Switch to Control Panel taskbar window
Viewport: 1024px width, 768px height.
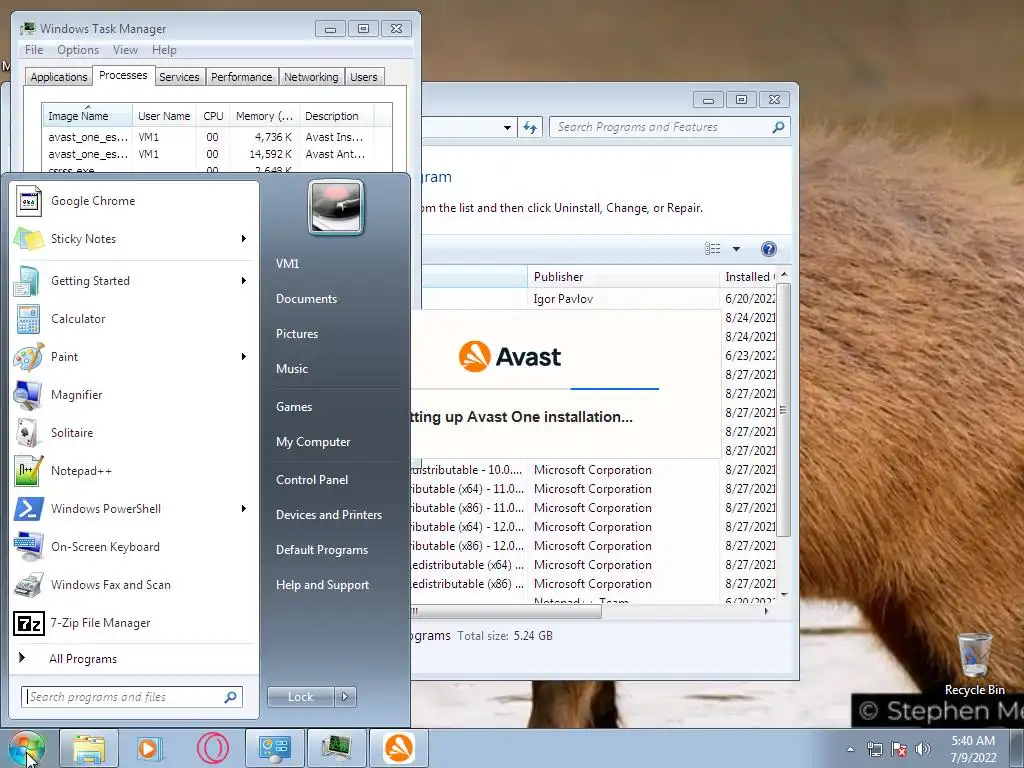click(274, 748)
